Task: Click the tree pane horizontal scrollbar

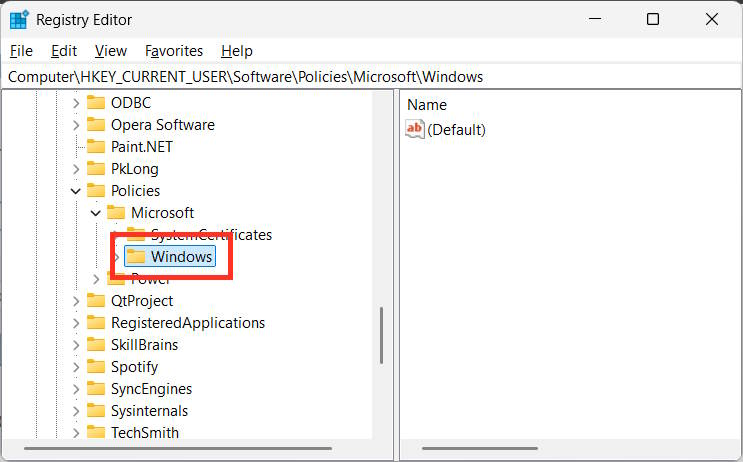Action: pos(178,448)
